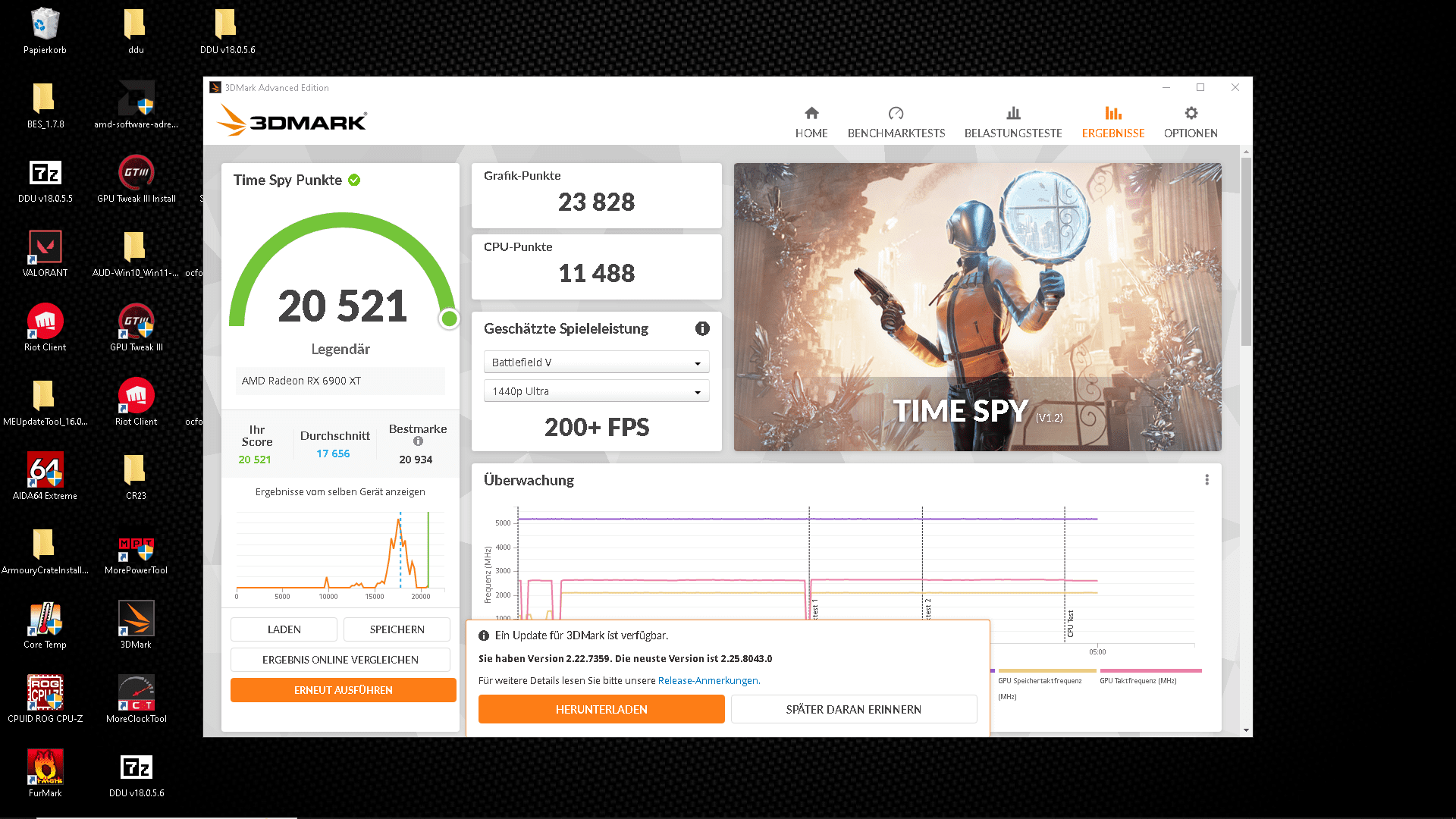The height and width of the screenshot is (819, 1456).
Task: Click the info icon under Bestmarke
Action: [x=418, y=441]
